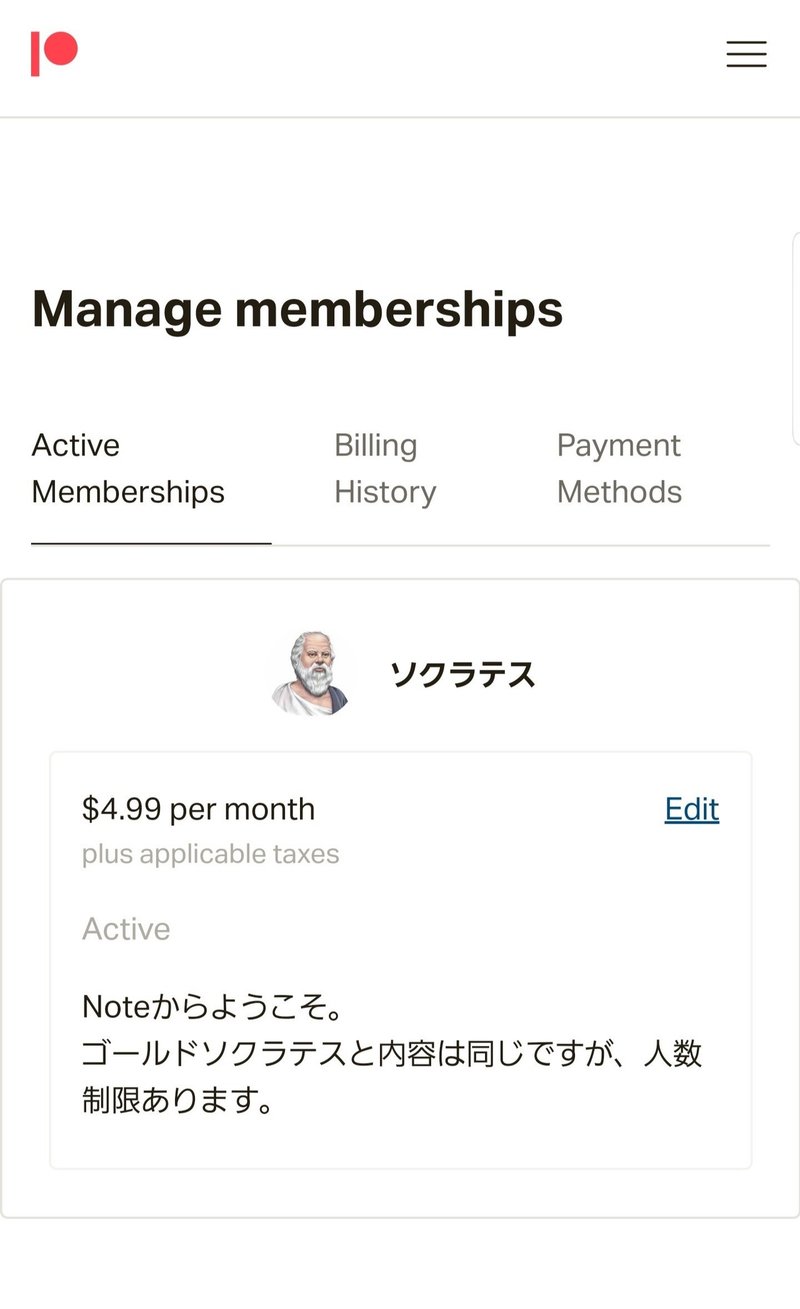
Task: Click the plus applicable taxes note
Action: click(x=210, y=854)
